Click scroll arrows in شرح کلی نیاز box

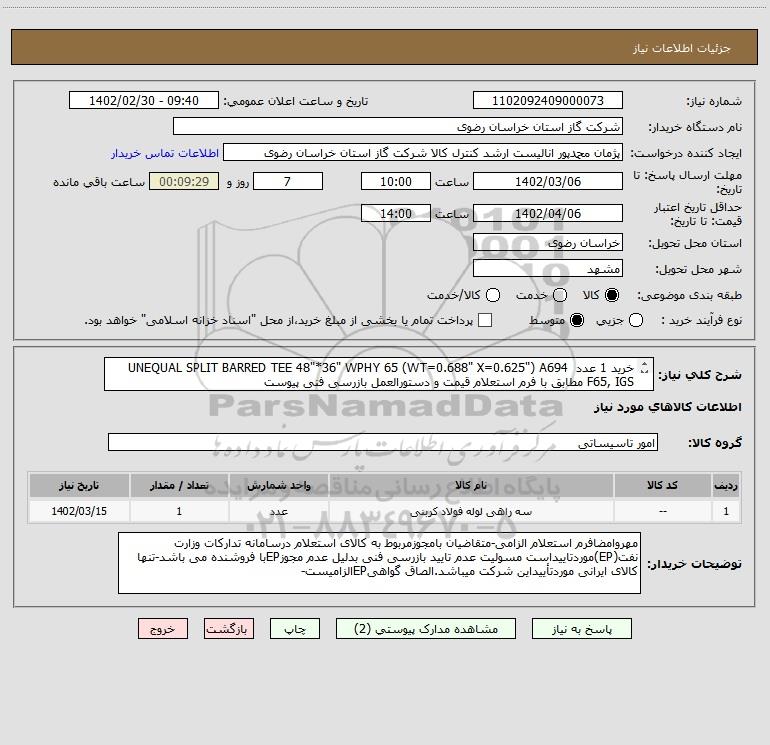(x=645, y=367)
